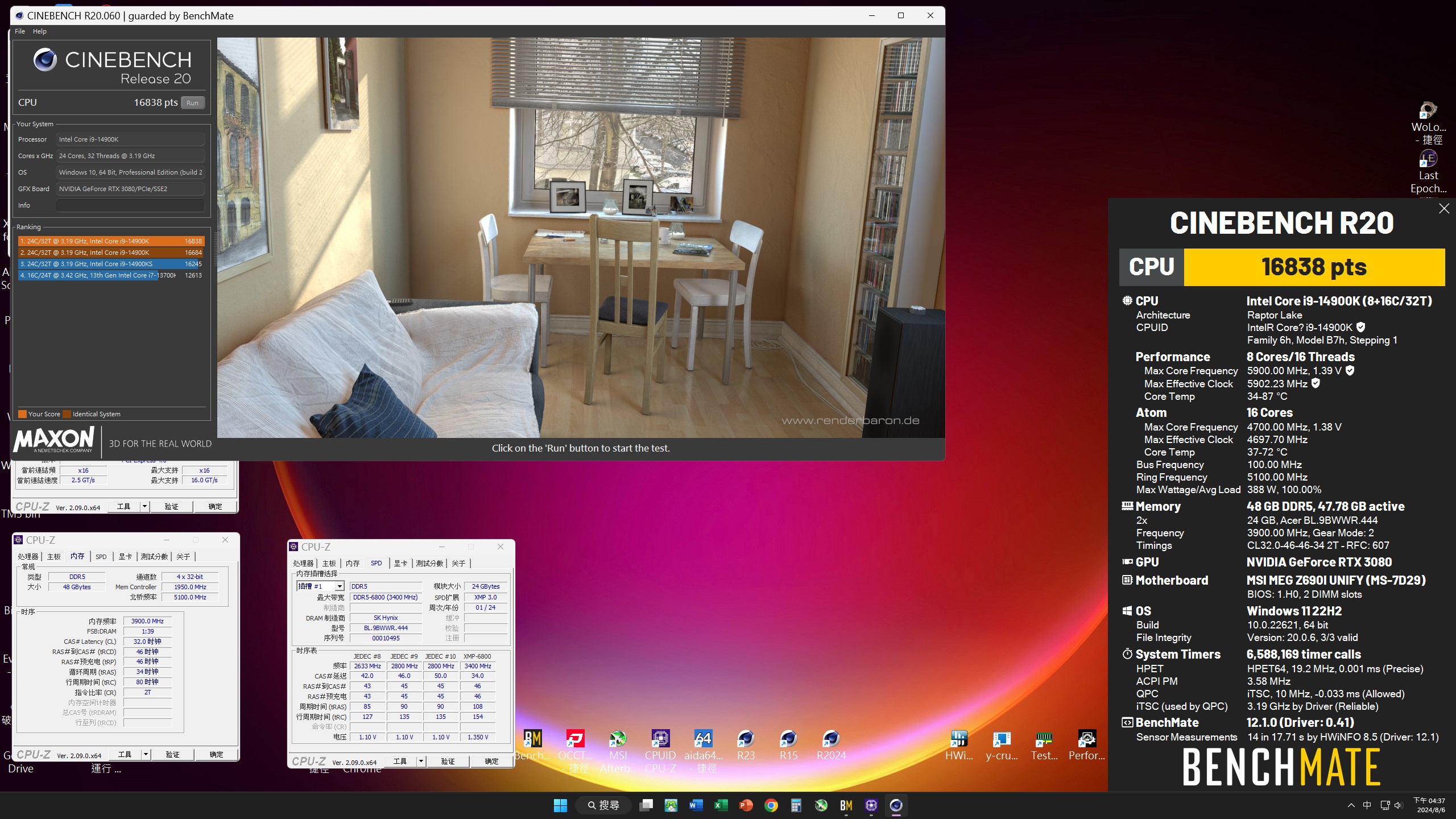
Task: Open the TestMem desktop shortcut
Action: coord(1044,745)
